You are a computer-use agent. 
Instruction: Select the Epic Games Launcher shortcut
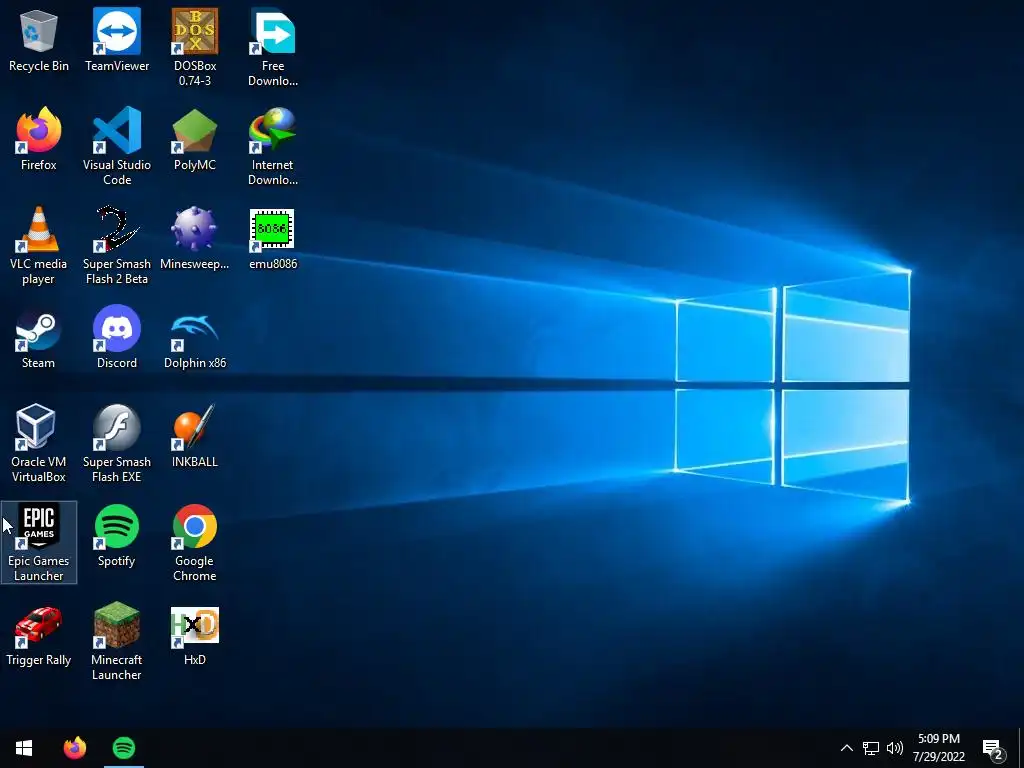coord(39,543)
